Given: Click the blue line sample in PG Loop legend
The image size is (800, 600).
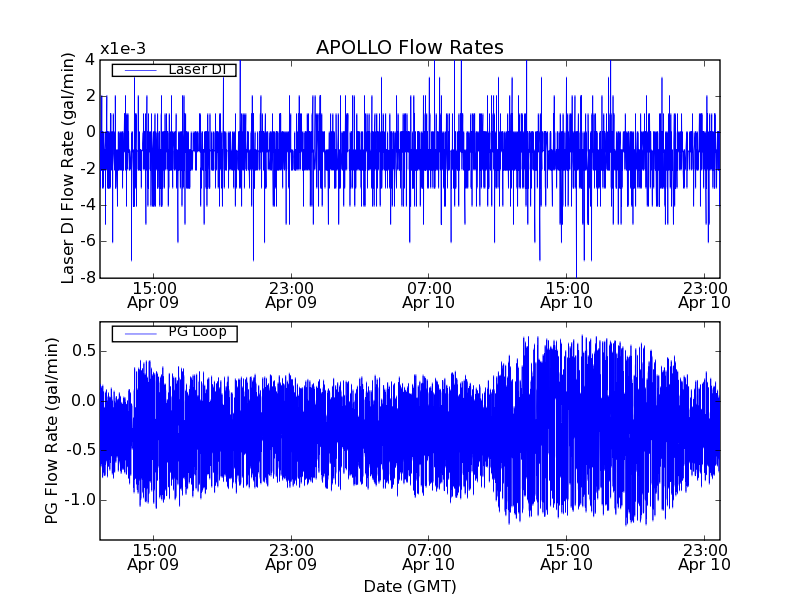Looking at the screenshot, I should (140, 334).
